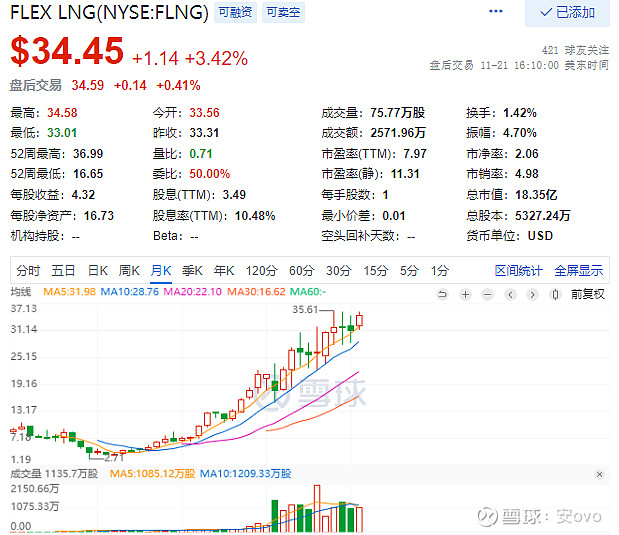Switch to the 季K chart tab

point(192,271)
